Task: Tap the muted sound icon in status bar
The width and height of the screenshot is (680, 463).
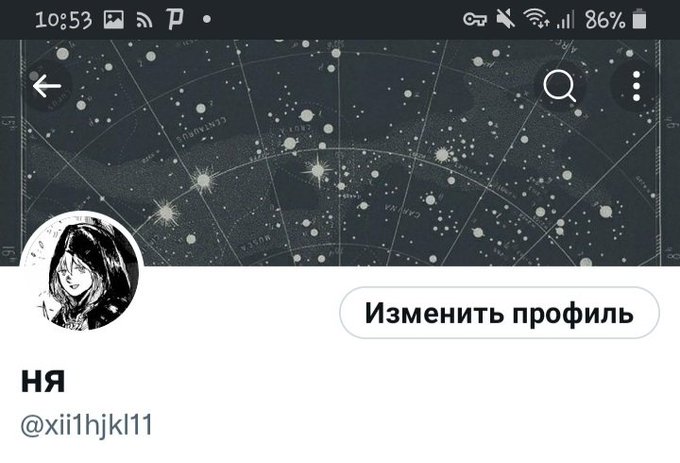Action: [506, 20]
